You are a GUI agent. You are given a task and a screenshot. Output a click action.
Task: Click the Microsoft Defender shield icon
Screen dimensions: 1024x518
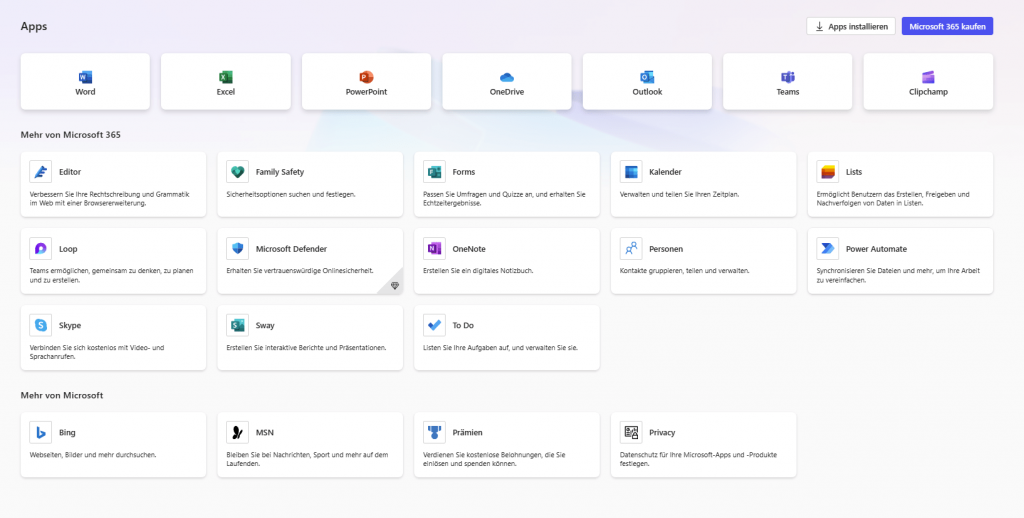coord(237,249)
